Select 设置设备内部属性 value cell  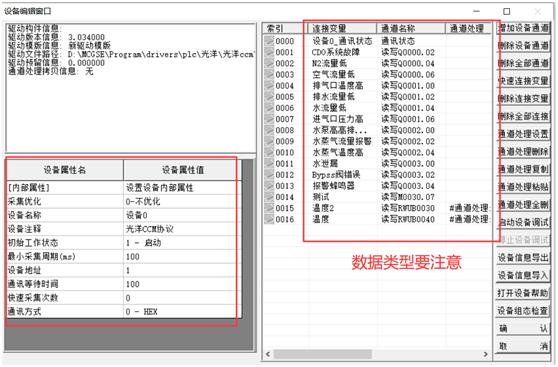182,188
